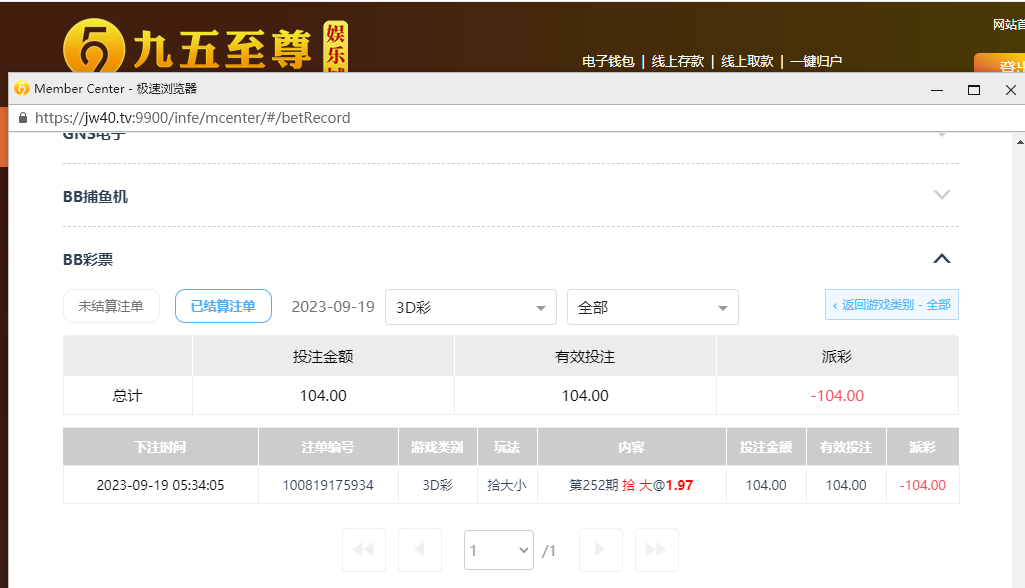
Task: Go to first page of results
Action: click(364, 549)
